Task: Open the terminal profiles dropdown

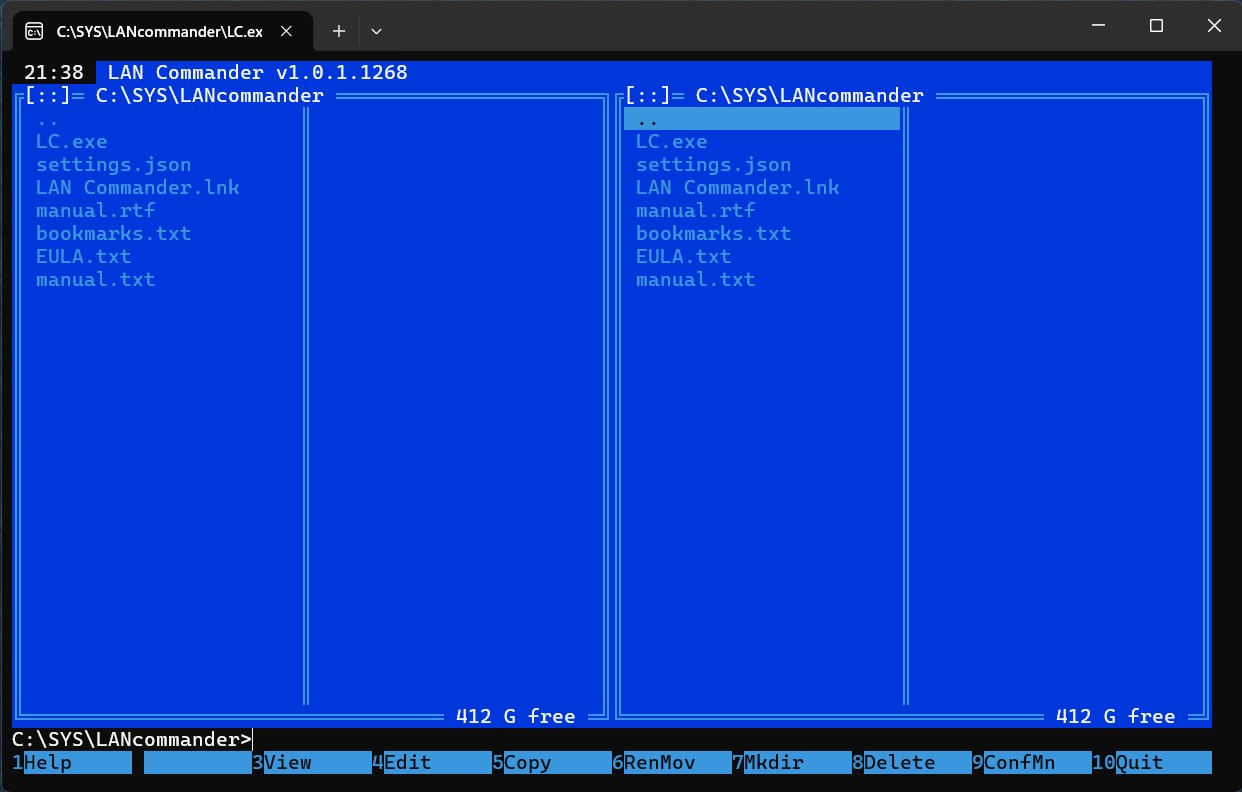Action: (376, 31)
